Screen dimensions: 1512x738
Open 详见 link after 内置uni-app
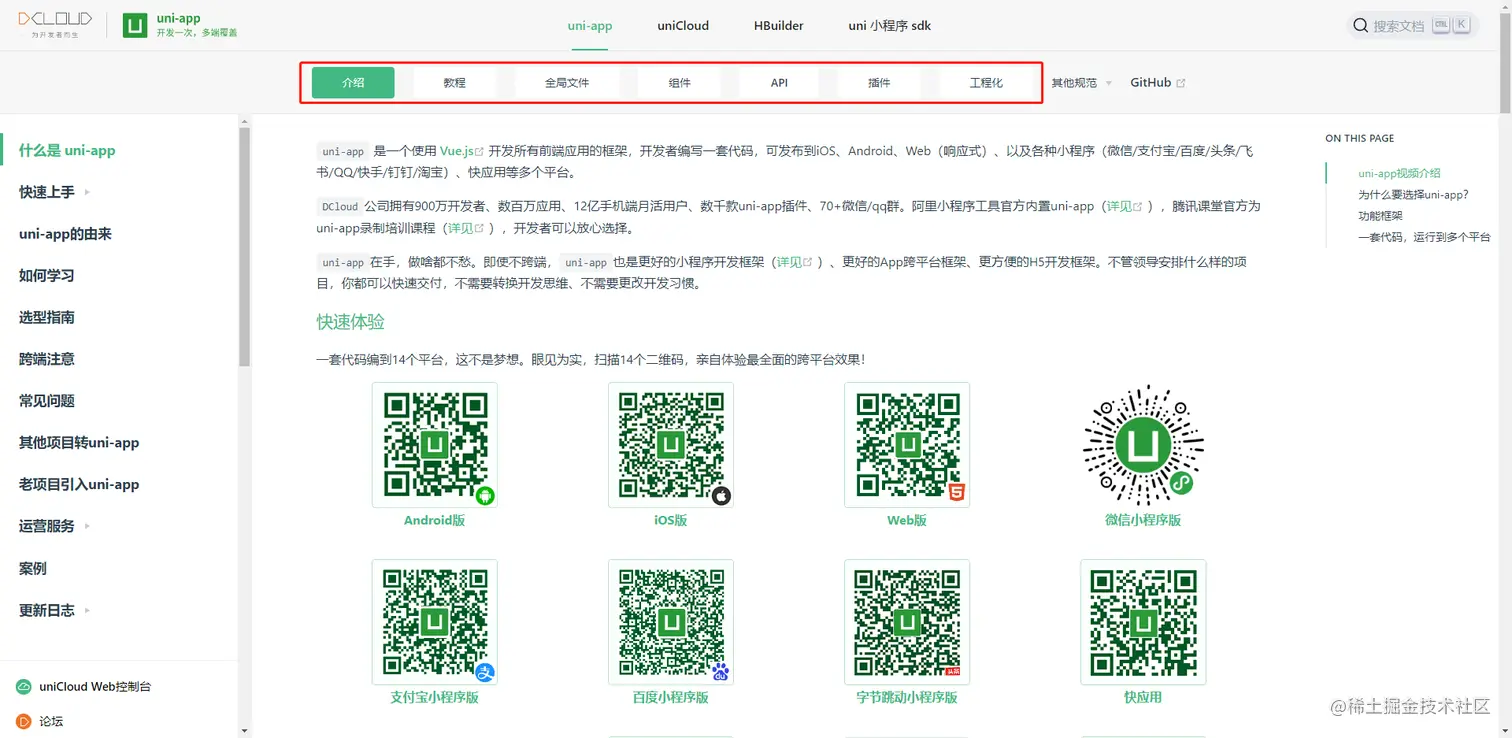click(1123, 206)
